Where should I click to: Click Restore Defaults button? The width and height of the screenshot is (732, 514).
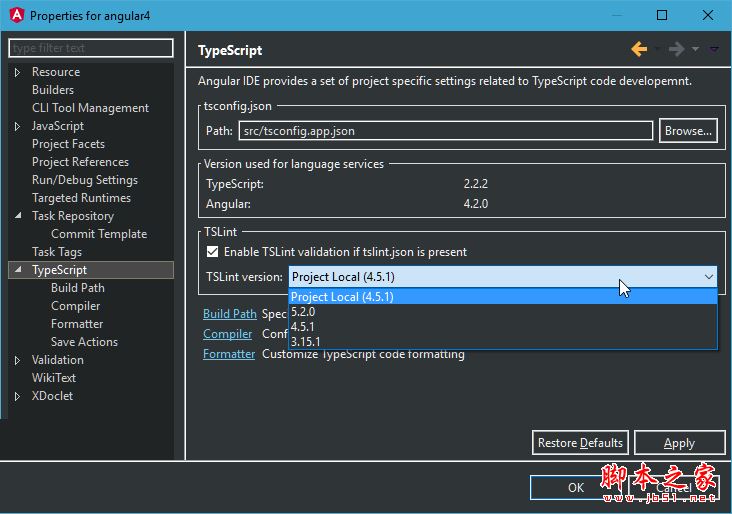[580, 443]
